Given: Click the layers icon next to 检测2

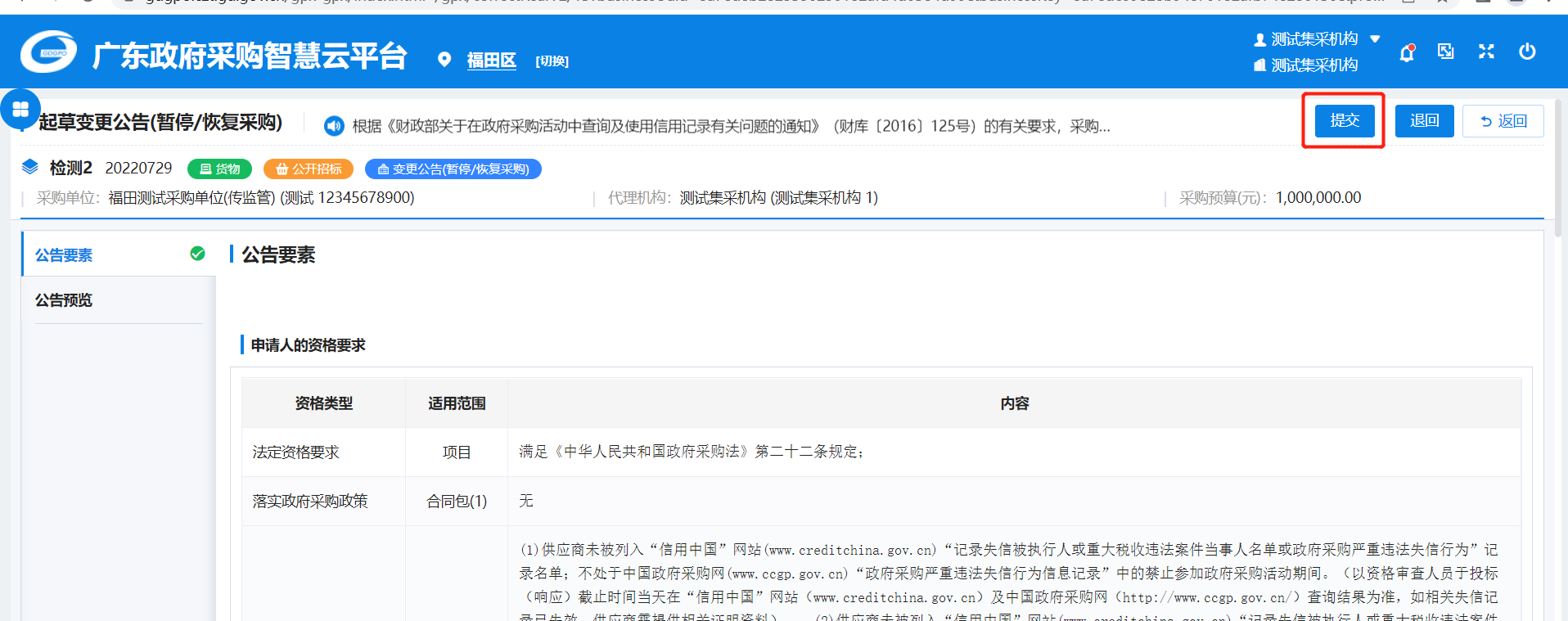Looking at the screenshot, I should click(x=30, y=168).
